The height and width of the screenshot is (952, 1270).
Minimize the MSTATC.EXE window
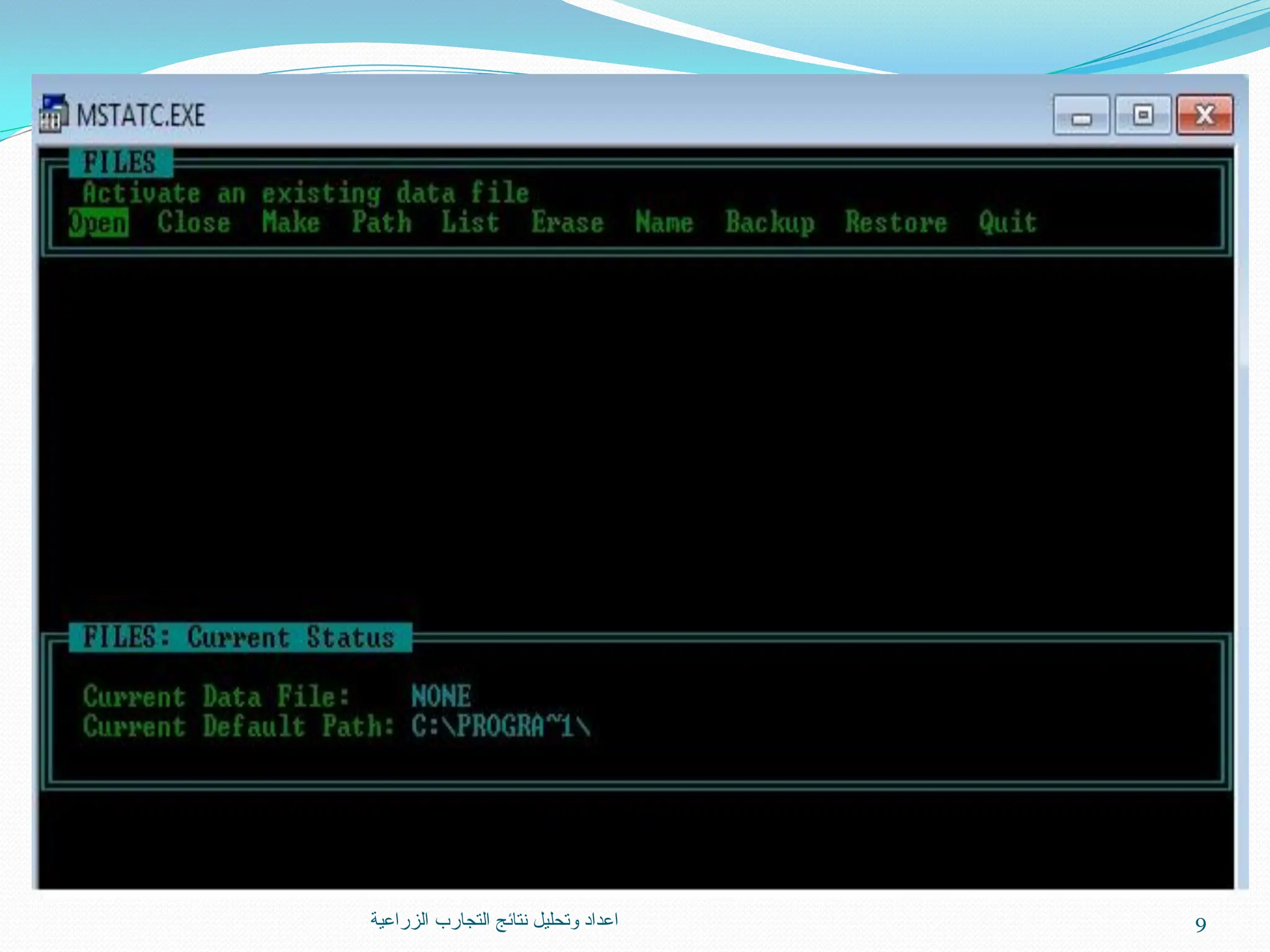pos(1081,115)
